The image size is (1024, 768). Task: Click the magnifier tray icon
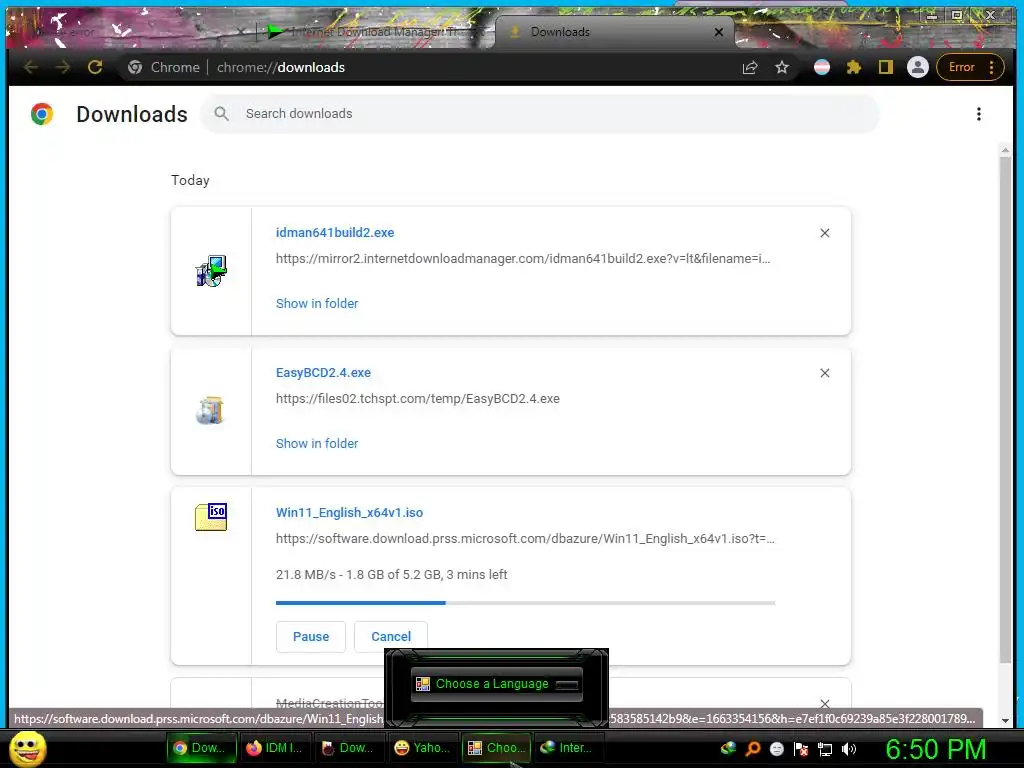tap(752, 749)
